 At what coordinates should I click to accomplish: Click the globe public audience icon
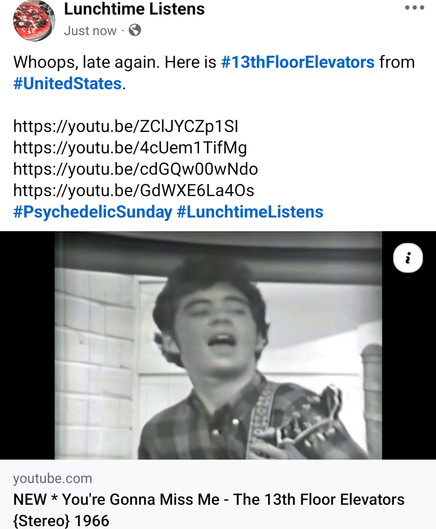[135, 30]
